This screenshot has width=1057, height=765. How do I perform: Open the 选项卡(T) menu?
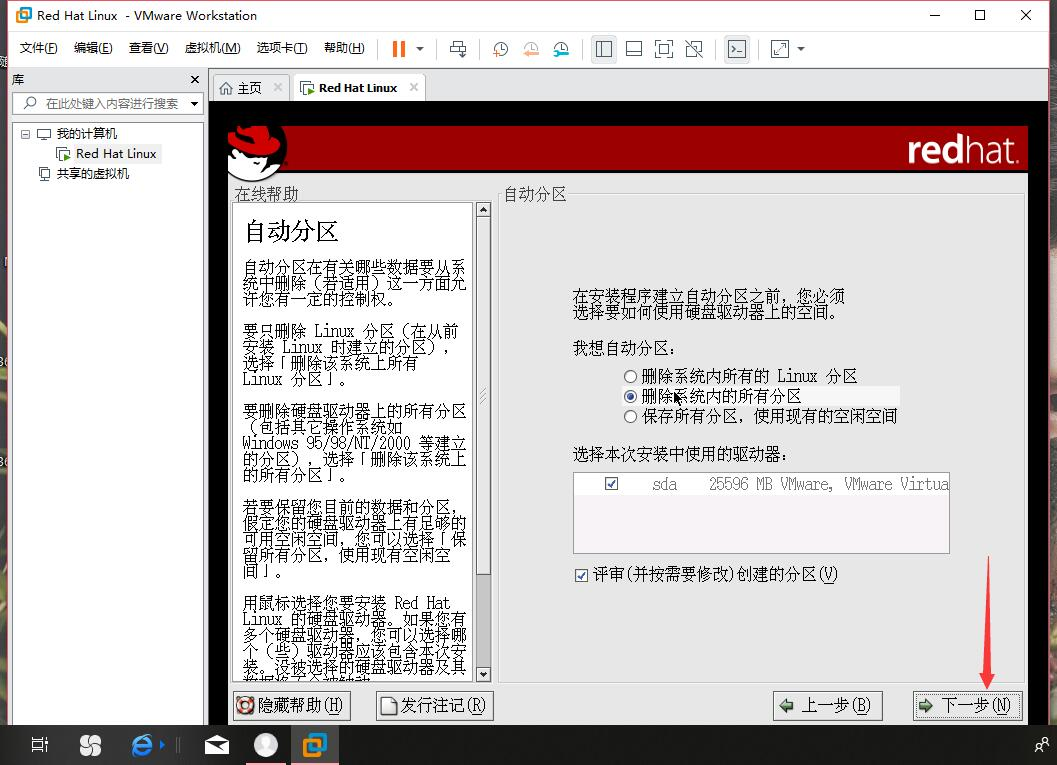282,48
